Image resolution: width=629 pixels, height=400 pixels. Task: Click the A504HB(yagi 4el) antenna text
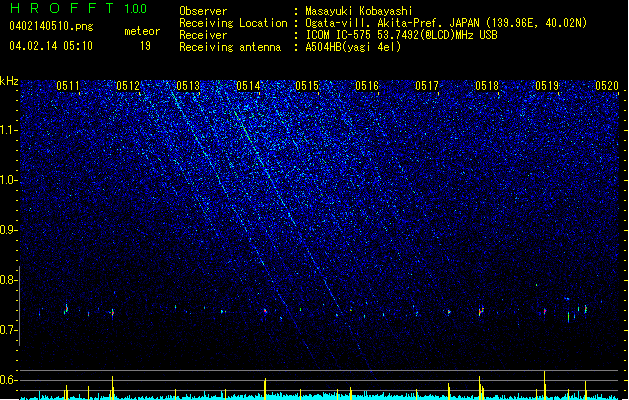pos(353,47)
